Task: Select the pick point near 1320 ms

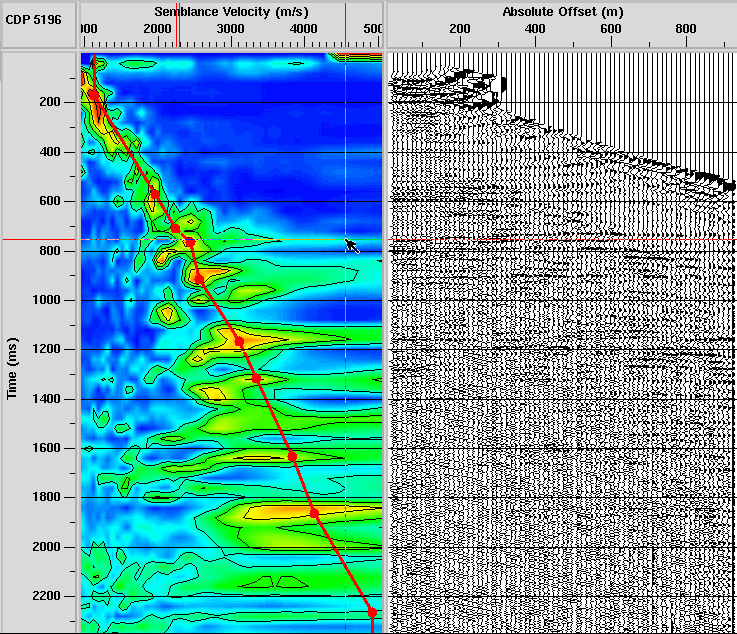Action: coord(257,378)
